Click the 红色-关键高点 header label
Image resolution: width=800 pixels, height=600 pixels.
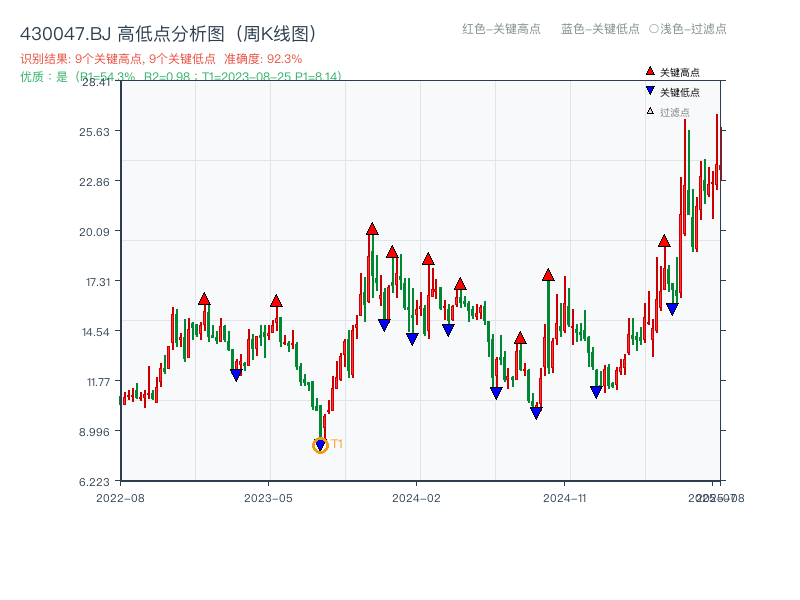coord(501,29)
